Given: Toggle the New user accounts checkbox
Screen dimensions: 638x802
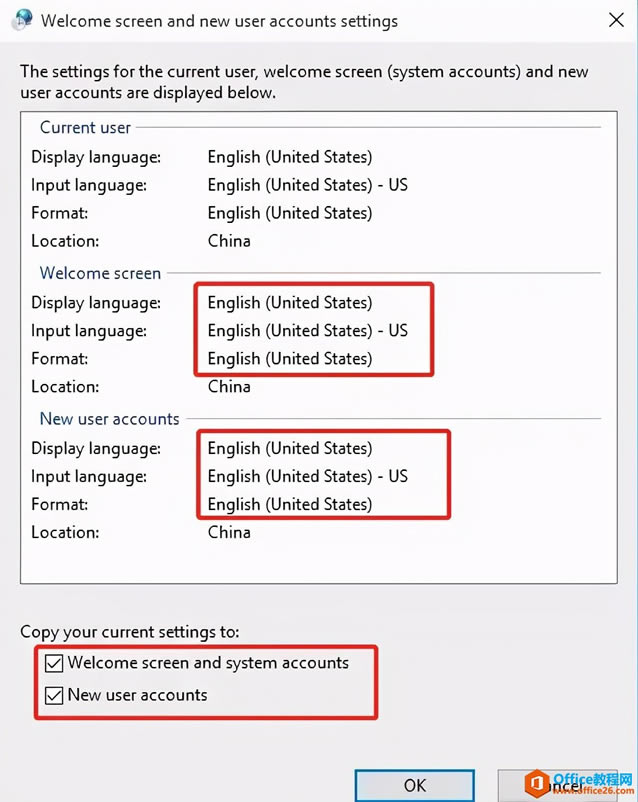Looking at the screenshot, I should (54, 696).
